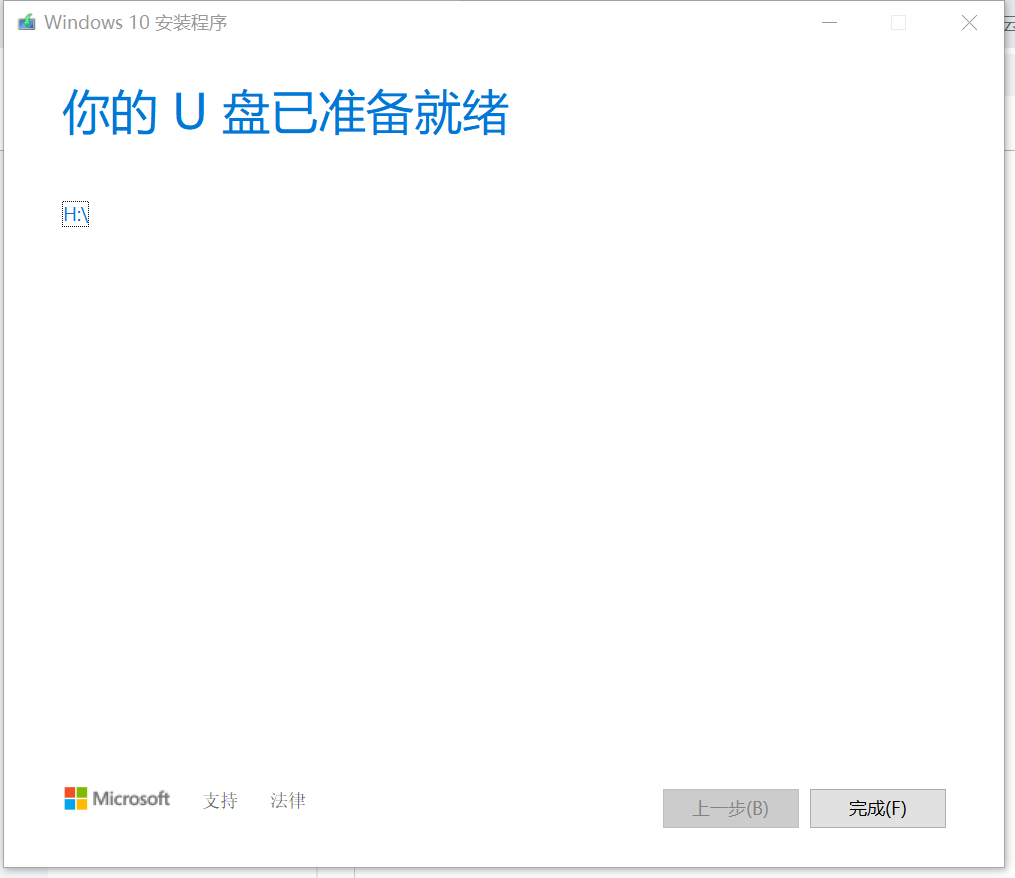The image size is (1015, 878).
Task: Click the four-color Microsoft logo squares
Action: click(x=76, y=798)
